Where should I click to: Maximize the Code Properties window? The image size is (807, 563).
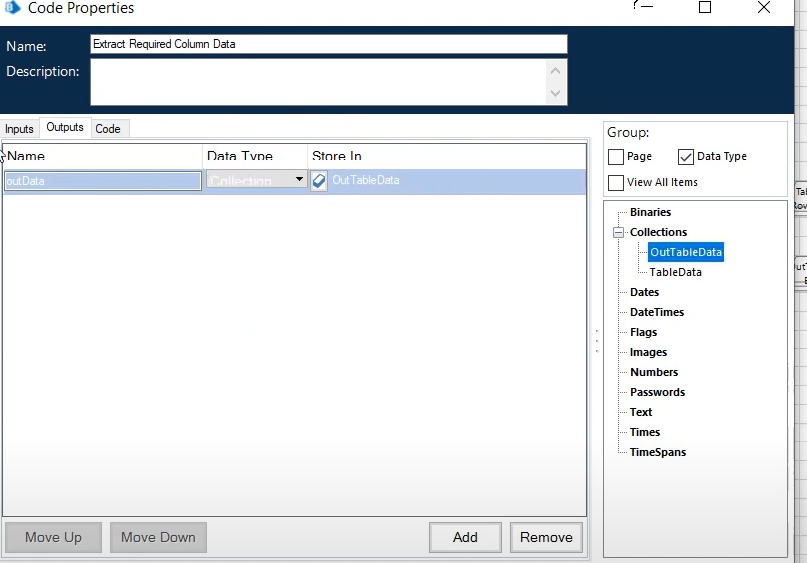[x=705, y=7]
